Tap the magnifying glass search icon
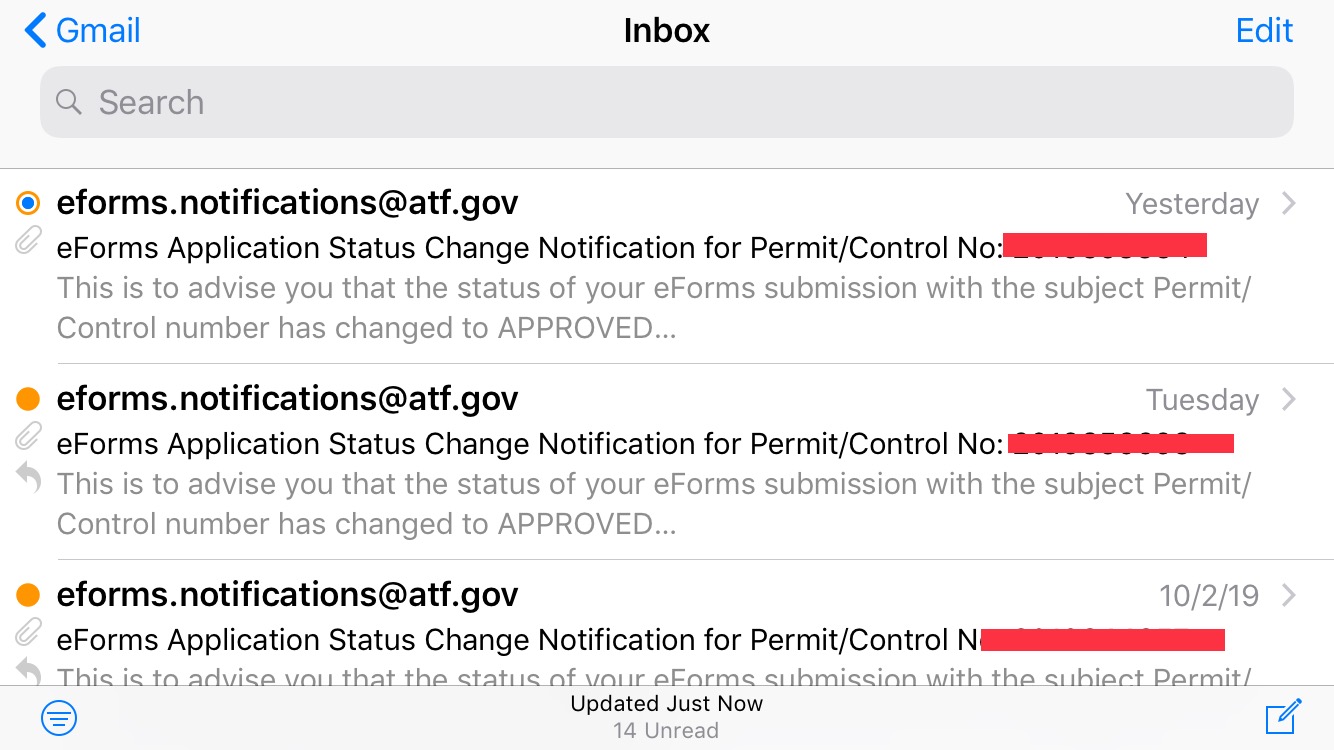Screen dimensions: 1334x750 (x=68, y=102)
